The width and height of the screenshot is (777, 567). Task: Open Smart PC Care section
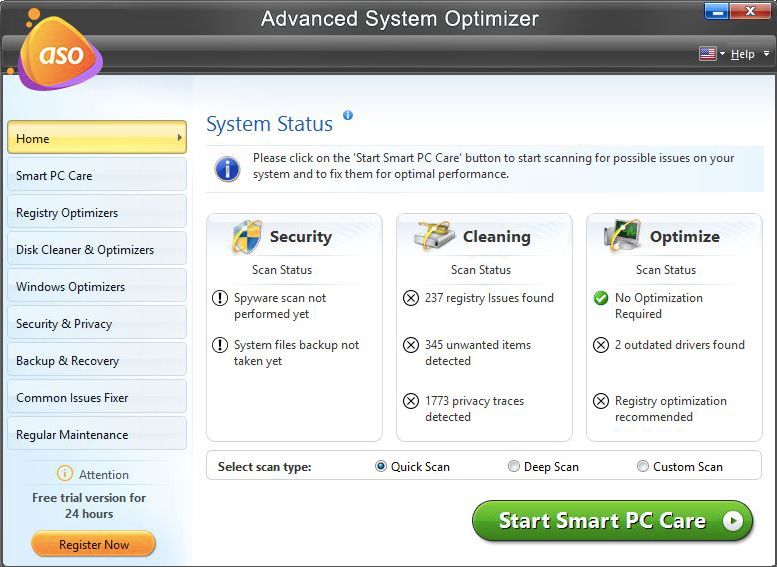coord(97,175)
